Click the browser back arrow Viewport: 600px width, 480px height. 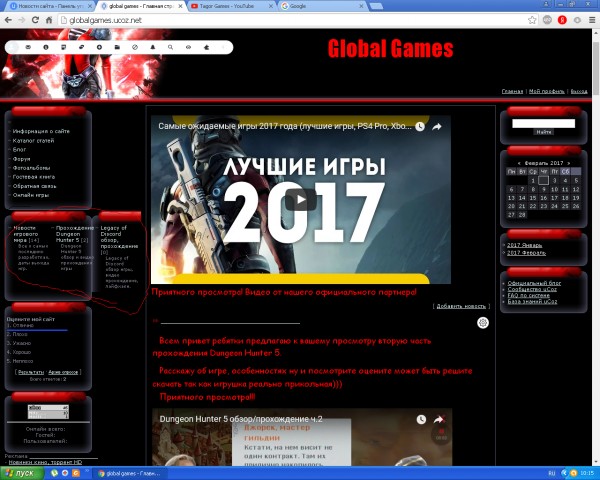(8, 20)
